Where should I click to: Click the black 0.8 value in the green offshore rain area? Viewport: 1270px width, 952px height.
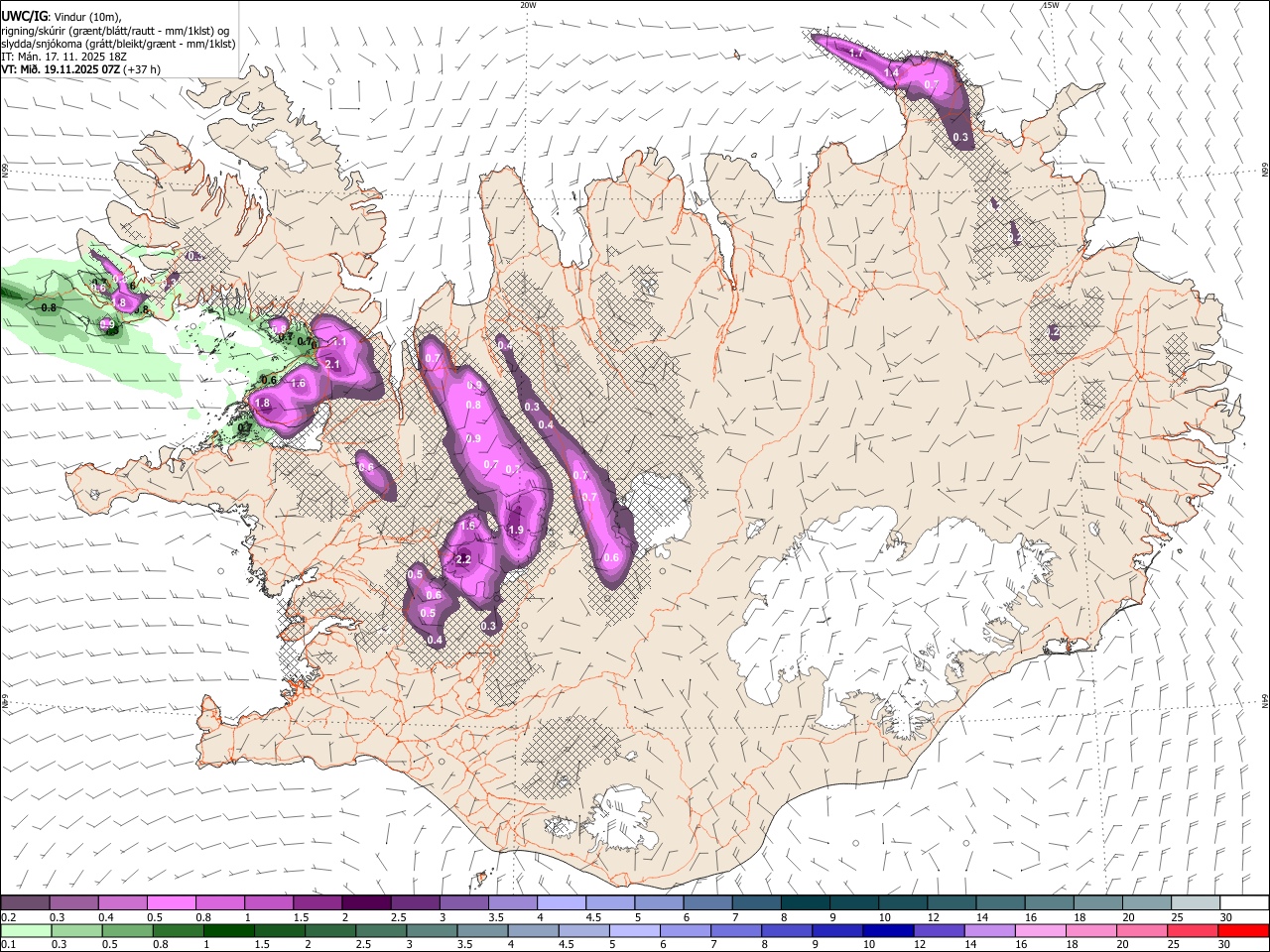point(49,307)
